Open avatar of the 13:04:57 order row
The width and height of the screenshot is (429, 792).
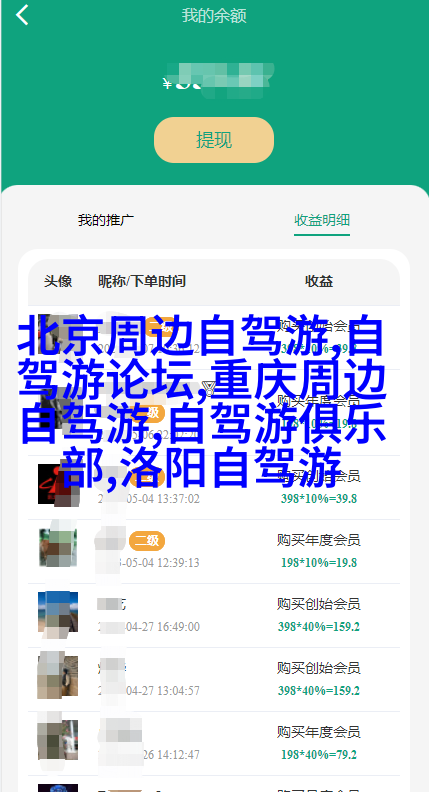[58, 675]
